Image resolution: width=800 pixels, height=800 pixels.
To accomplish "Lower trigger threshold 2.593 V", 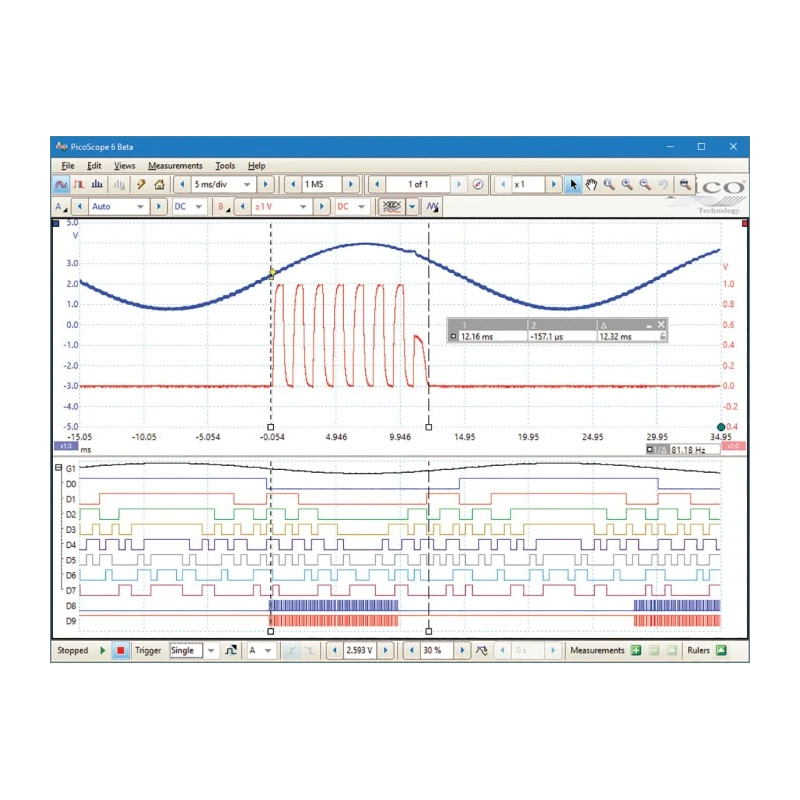I will pyautogui.click(x=335, y=651).
